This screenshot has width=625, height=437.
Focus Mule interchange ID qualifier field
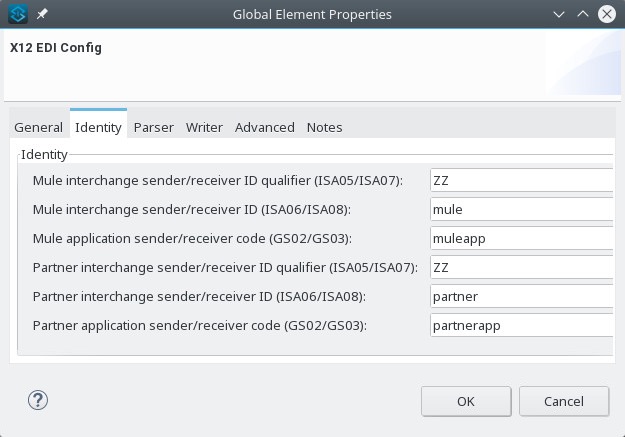pyautogui.click(x=522, y=180)
